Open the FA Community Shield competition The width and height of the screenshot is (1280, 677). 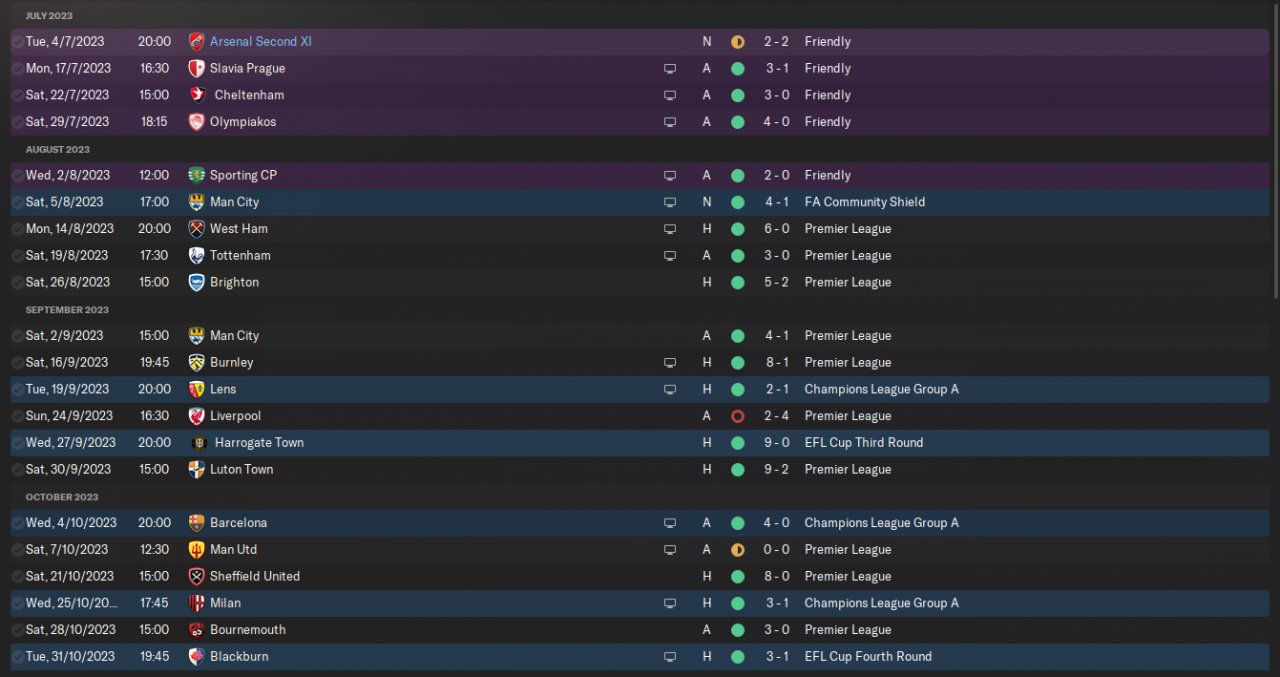coord(864,202)
